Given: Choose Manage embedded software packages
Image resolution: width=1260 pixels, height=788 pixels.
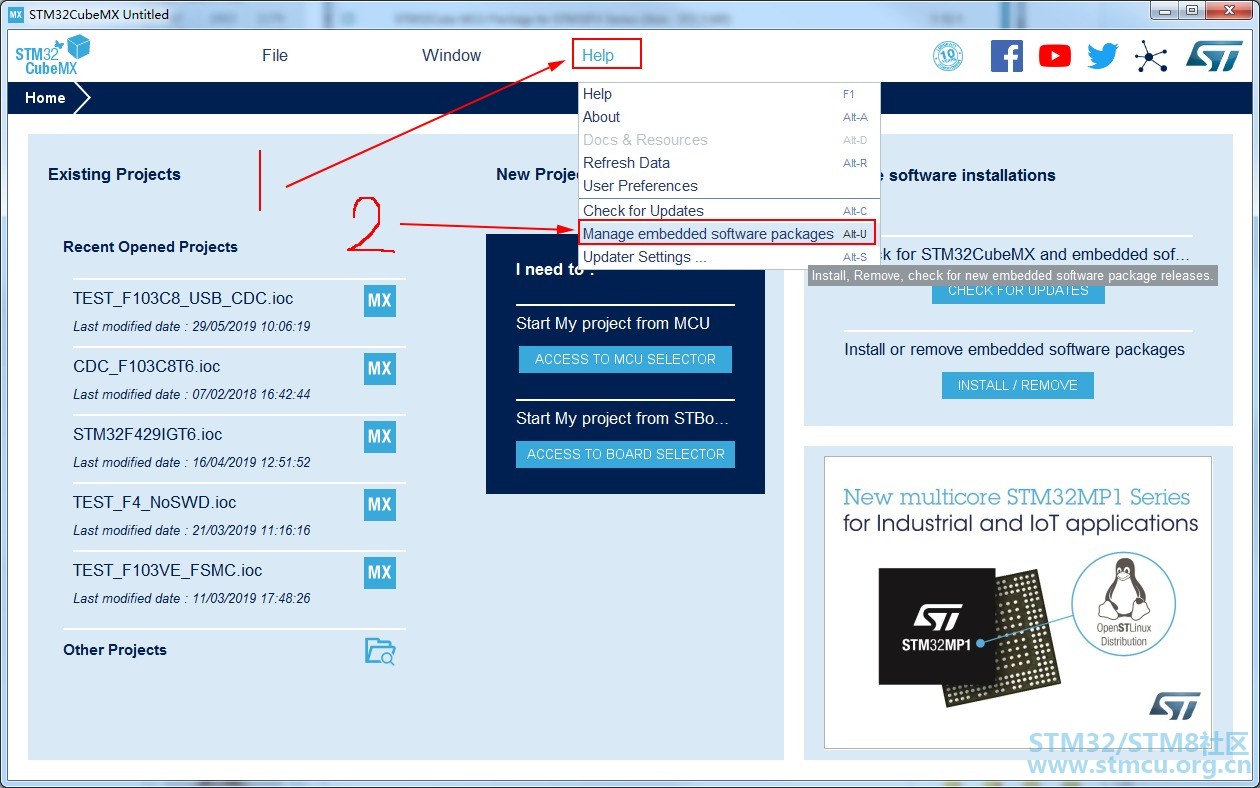Looking at the screenshot, I should [x=727, y=234].
